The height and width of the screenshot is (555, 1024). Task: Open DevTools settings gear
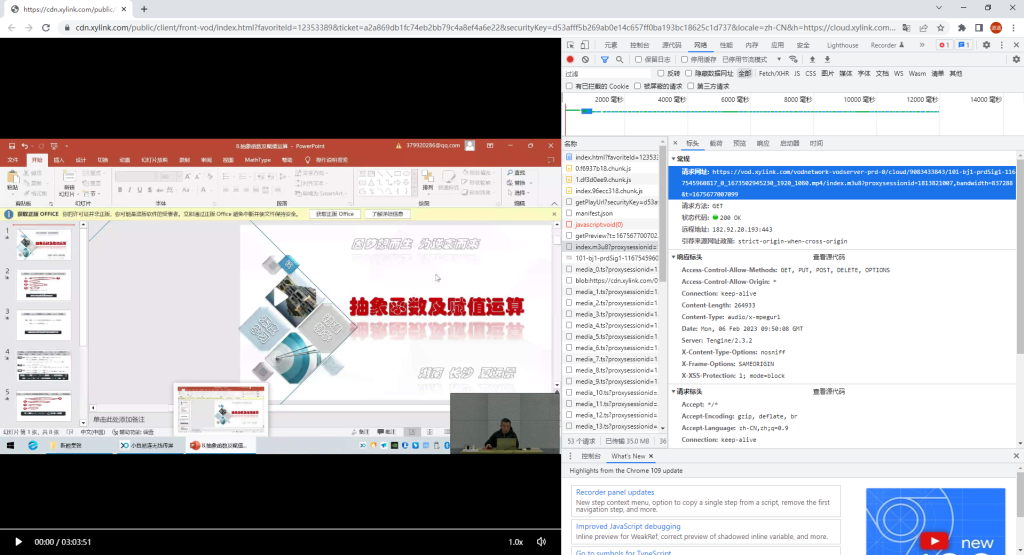(985, 45)
